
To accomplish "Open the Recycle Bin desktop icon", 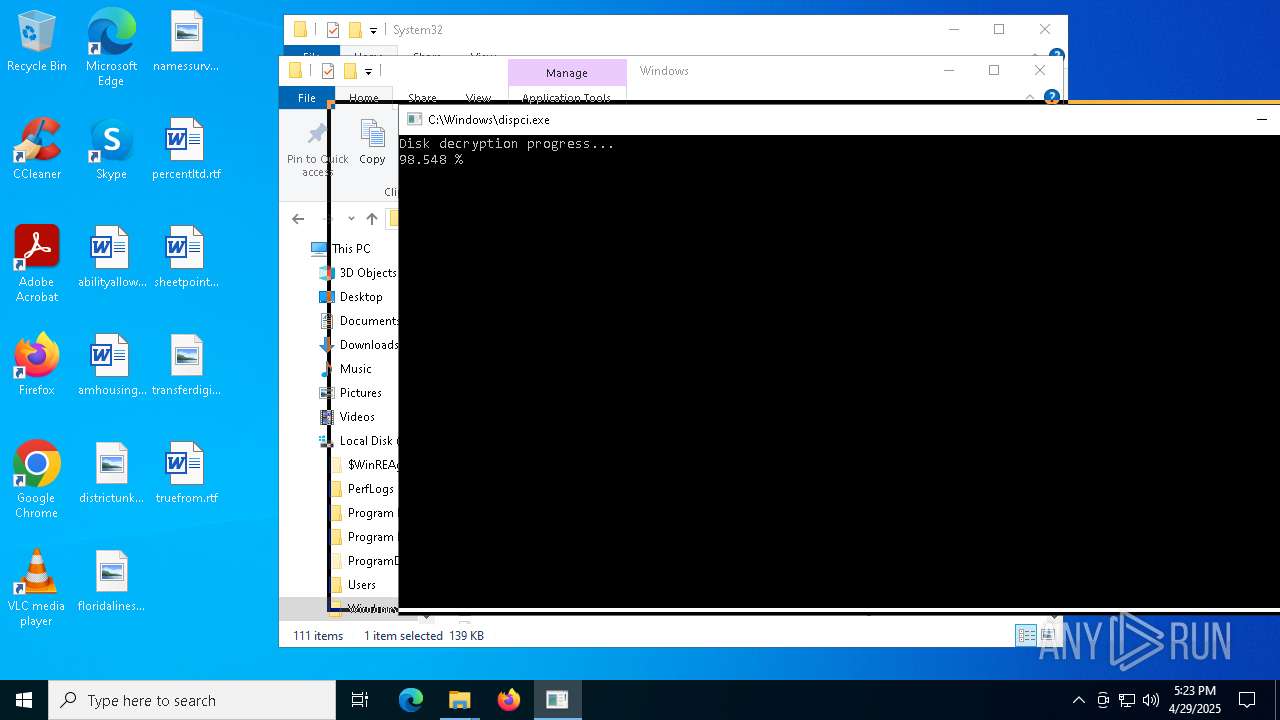I will [37, 42].
